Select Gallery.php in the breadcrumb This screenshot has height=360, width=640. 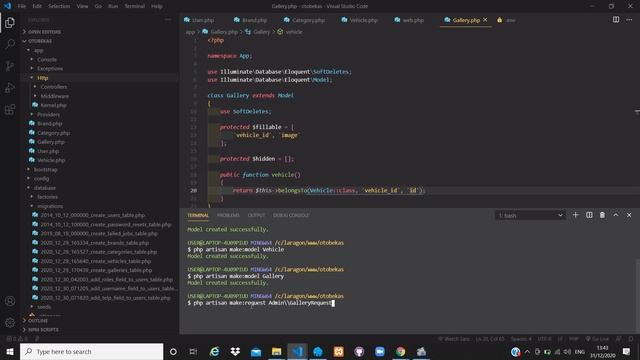pyautogui.click(x=224, y=32)
